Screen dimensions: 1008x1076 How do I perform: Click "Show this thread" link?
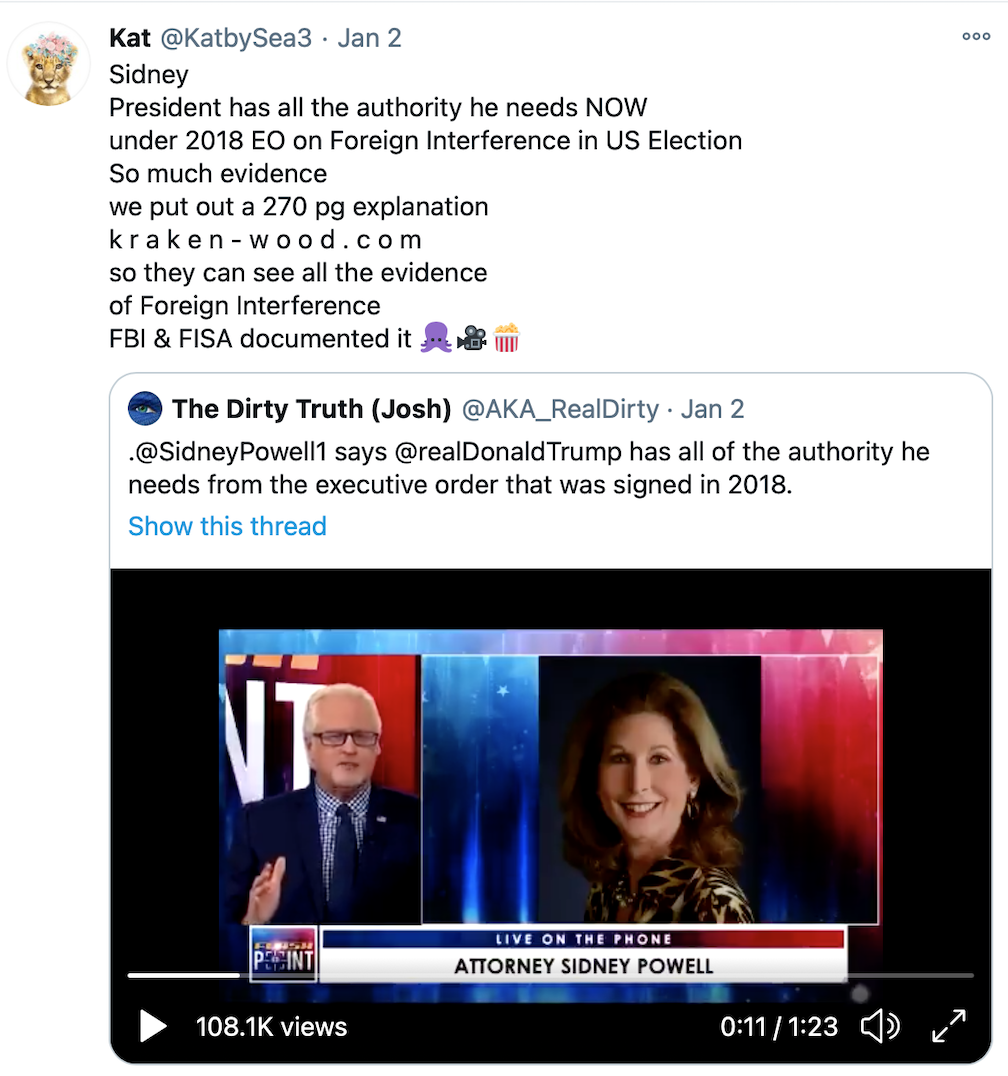tap(227, 526)
